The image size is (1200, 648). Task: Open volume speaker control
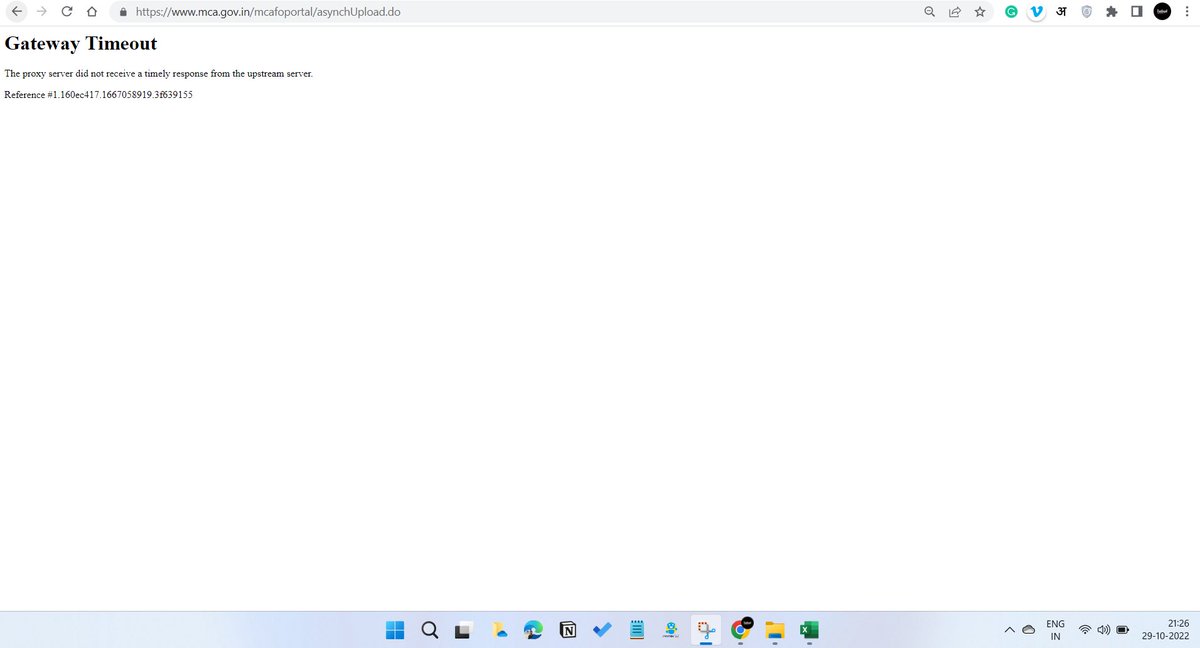point(1103,630)
